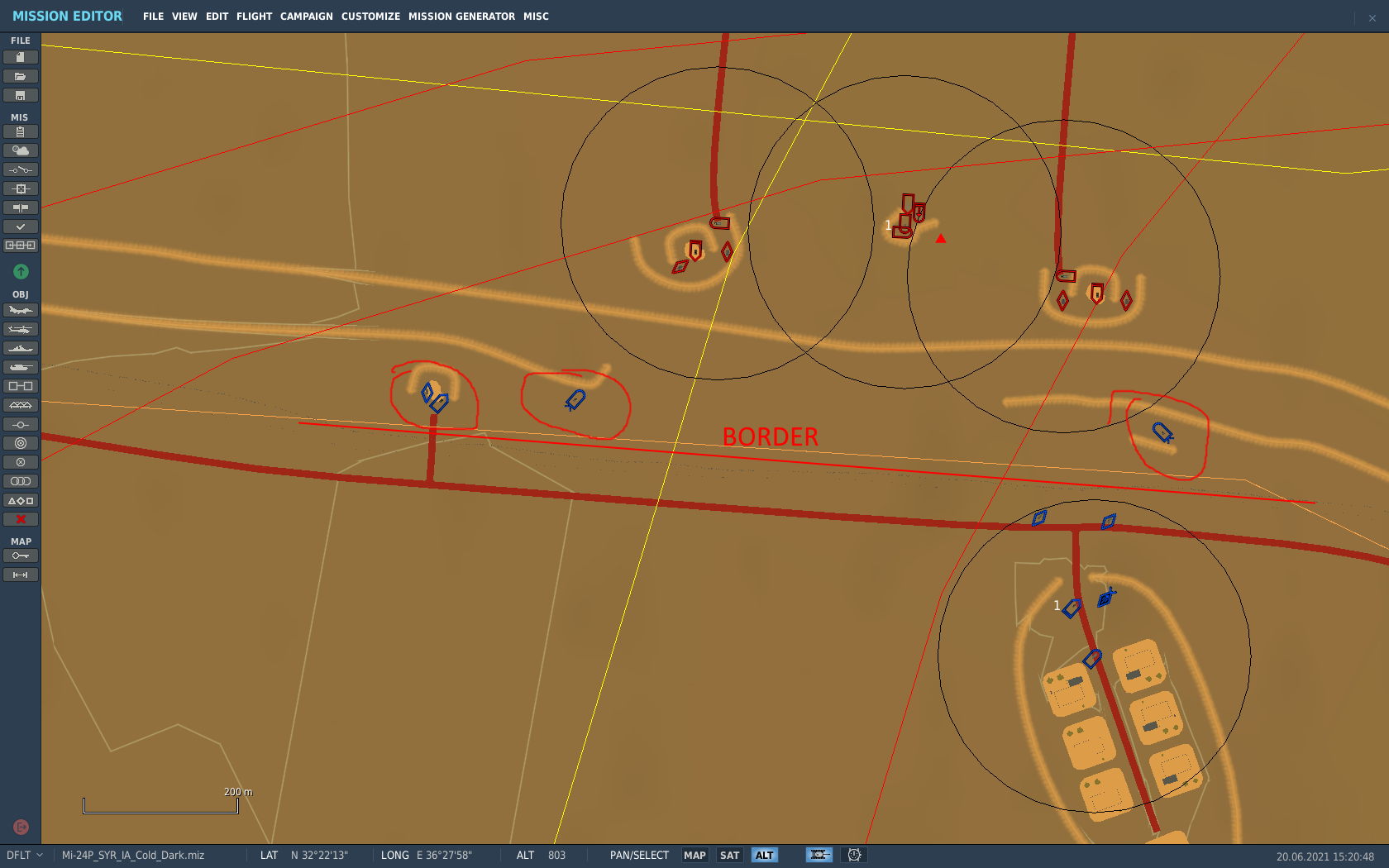Click the PAN/SELECT mode label

tap(639, 856)
